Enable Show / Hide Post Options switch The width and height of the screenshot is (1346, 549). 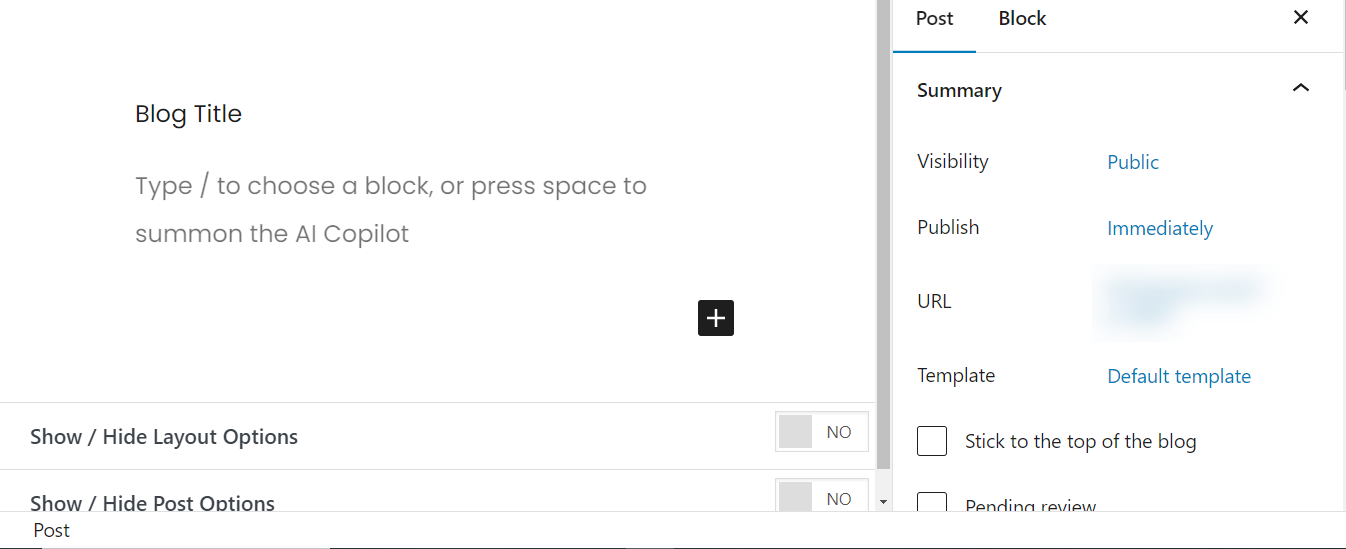coord(821,497)
